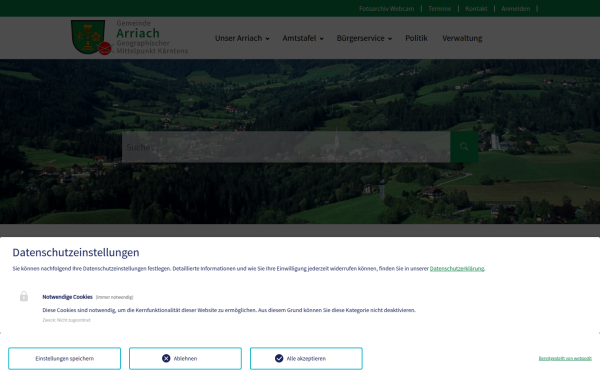Click the Ablehnen button
Viewport: 600px width, 375px height.
[185, 359]
